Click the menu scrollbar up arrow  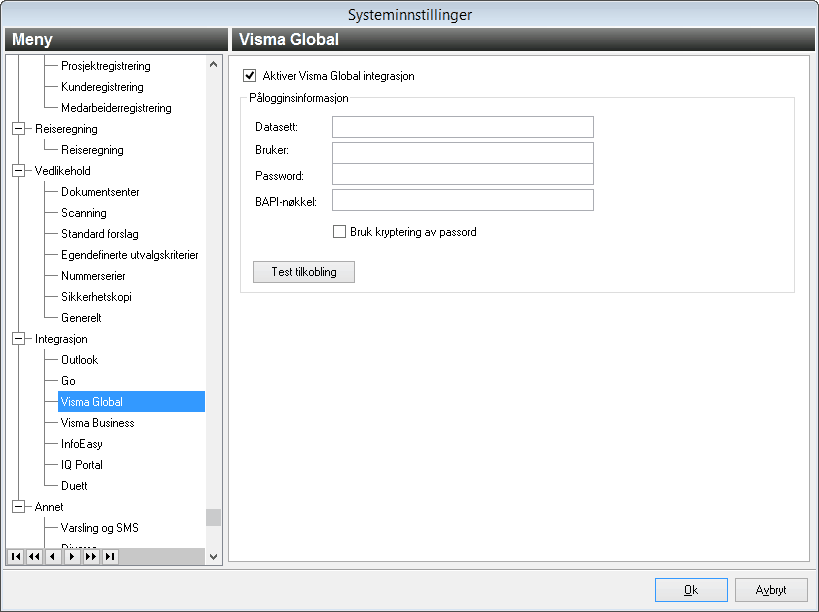[213, 64]
